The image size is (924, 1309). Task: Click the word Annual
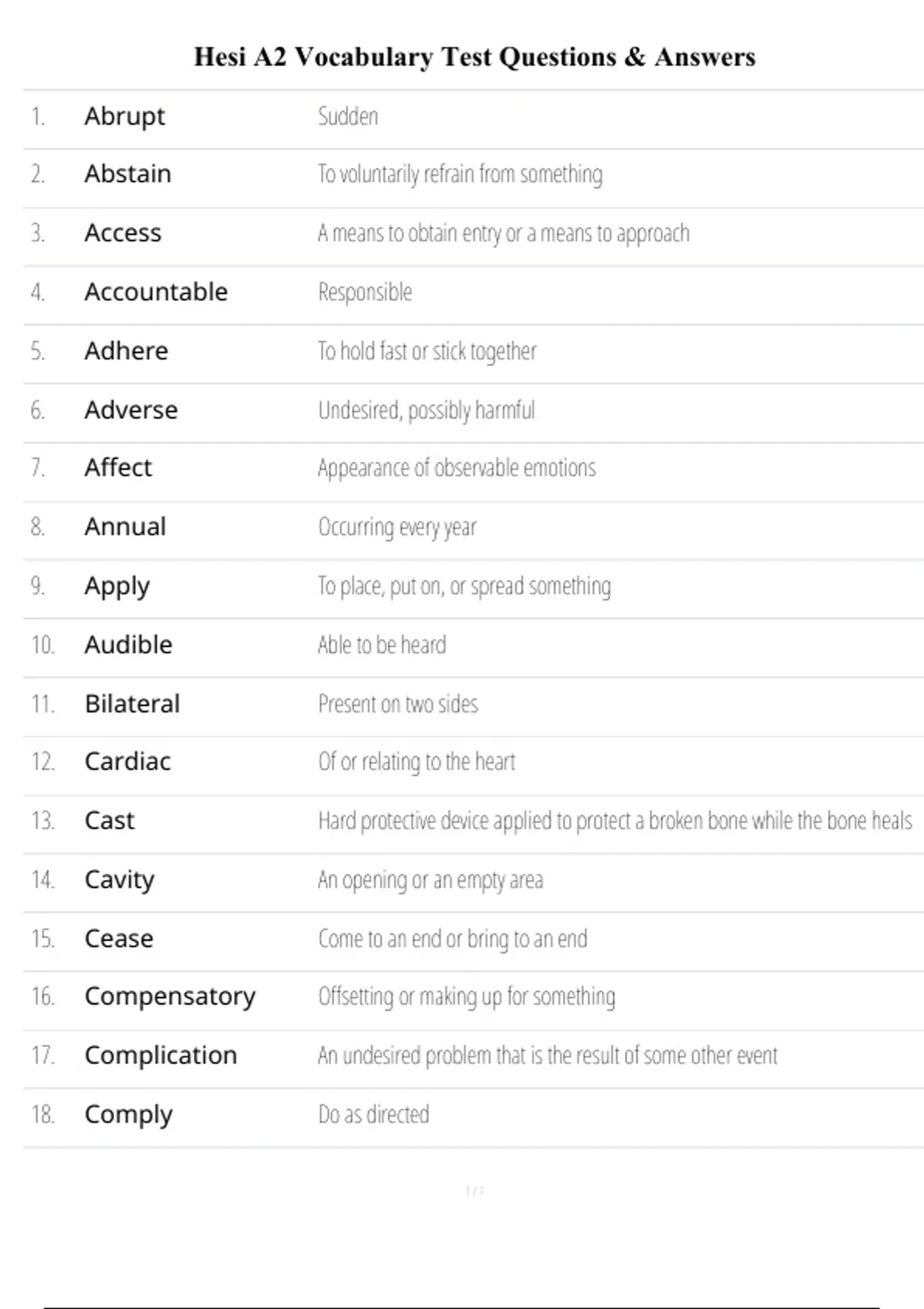[126, 527]
